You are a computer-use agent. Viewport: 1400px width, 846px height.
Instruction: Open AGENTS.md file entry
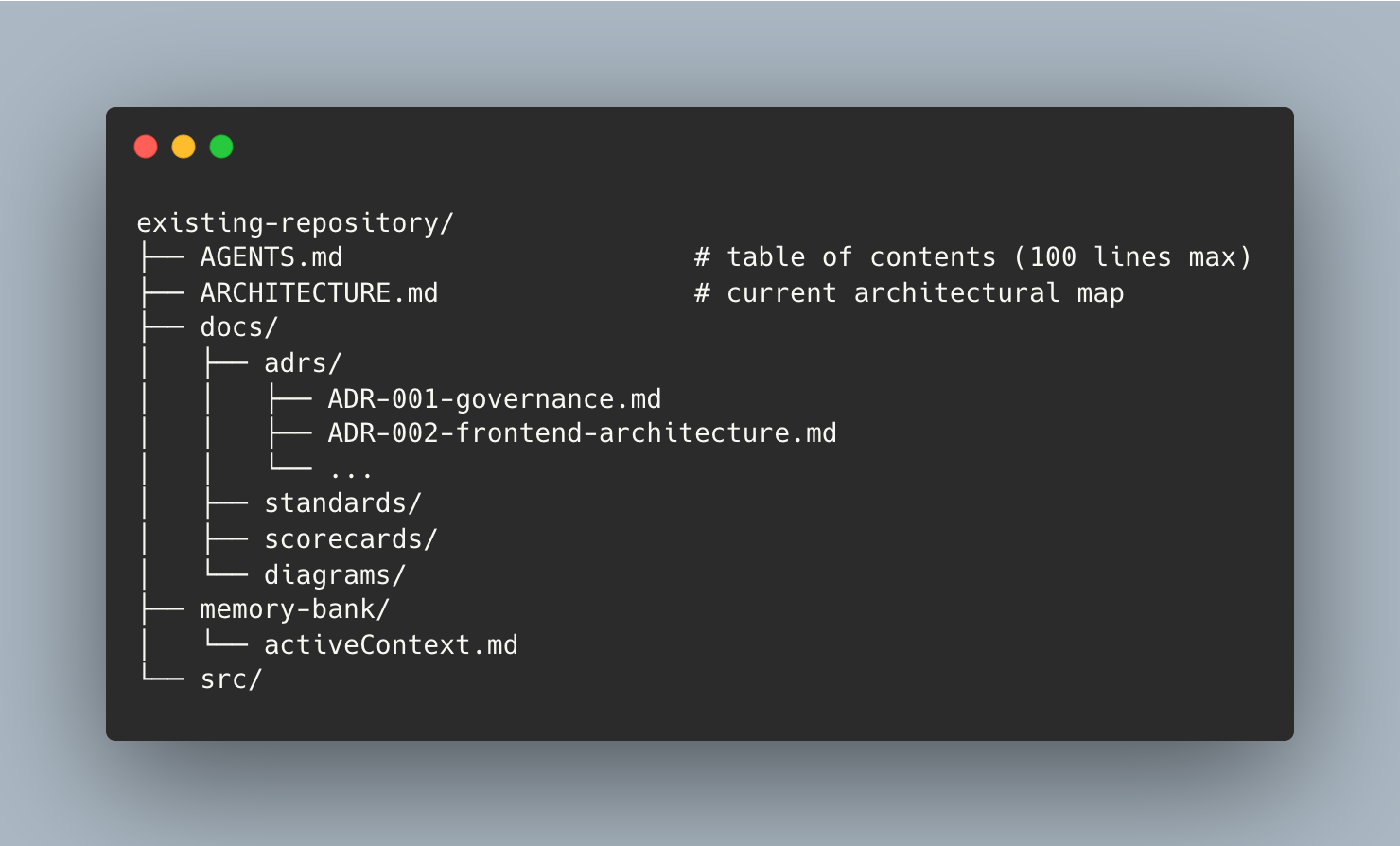271,257
